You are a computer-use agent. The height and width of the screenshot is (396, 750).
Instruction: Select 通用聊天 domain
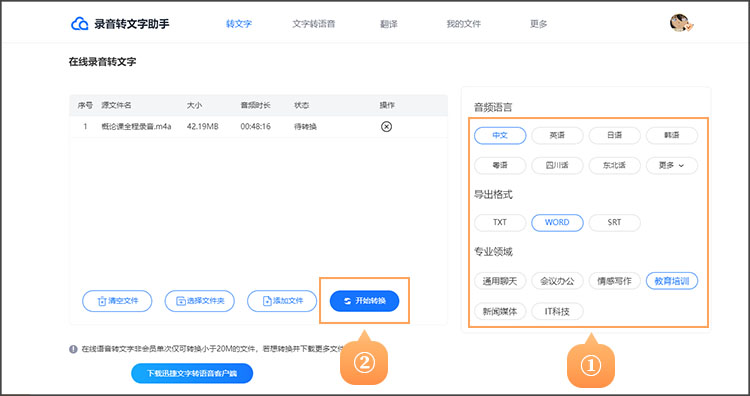pos(500,281)
